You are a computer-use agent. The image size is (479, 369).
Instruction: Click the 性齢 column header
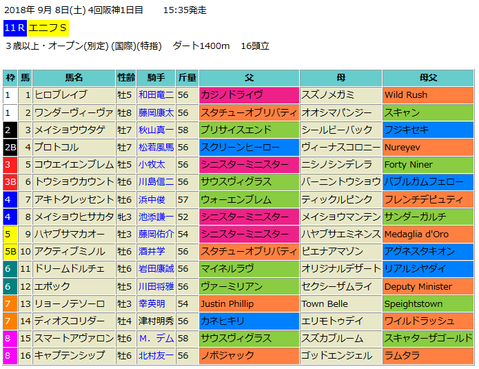pos(126,78)
